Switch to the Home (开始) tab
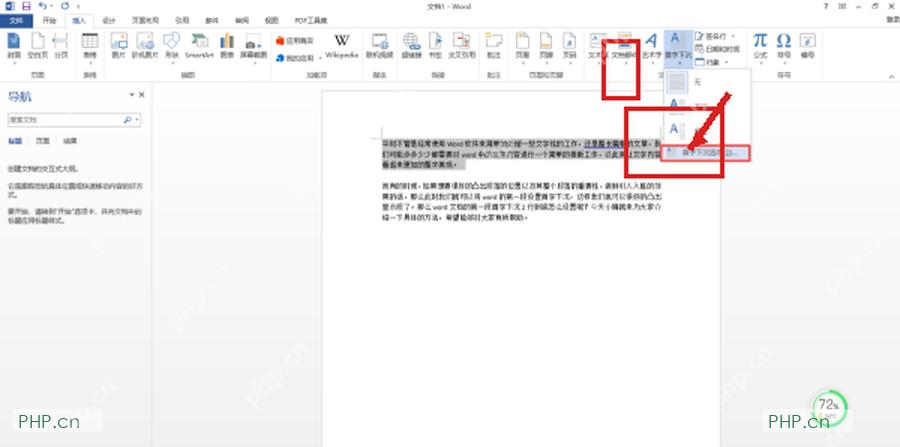 click(49, 21)
